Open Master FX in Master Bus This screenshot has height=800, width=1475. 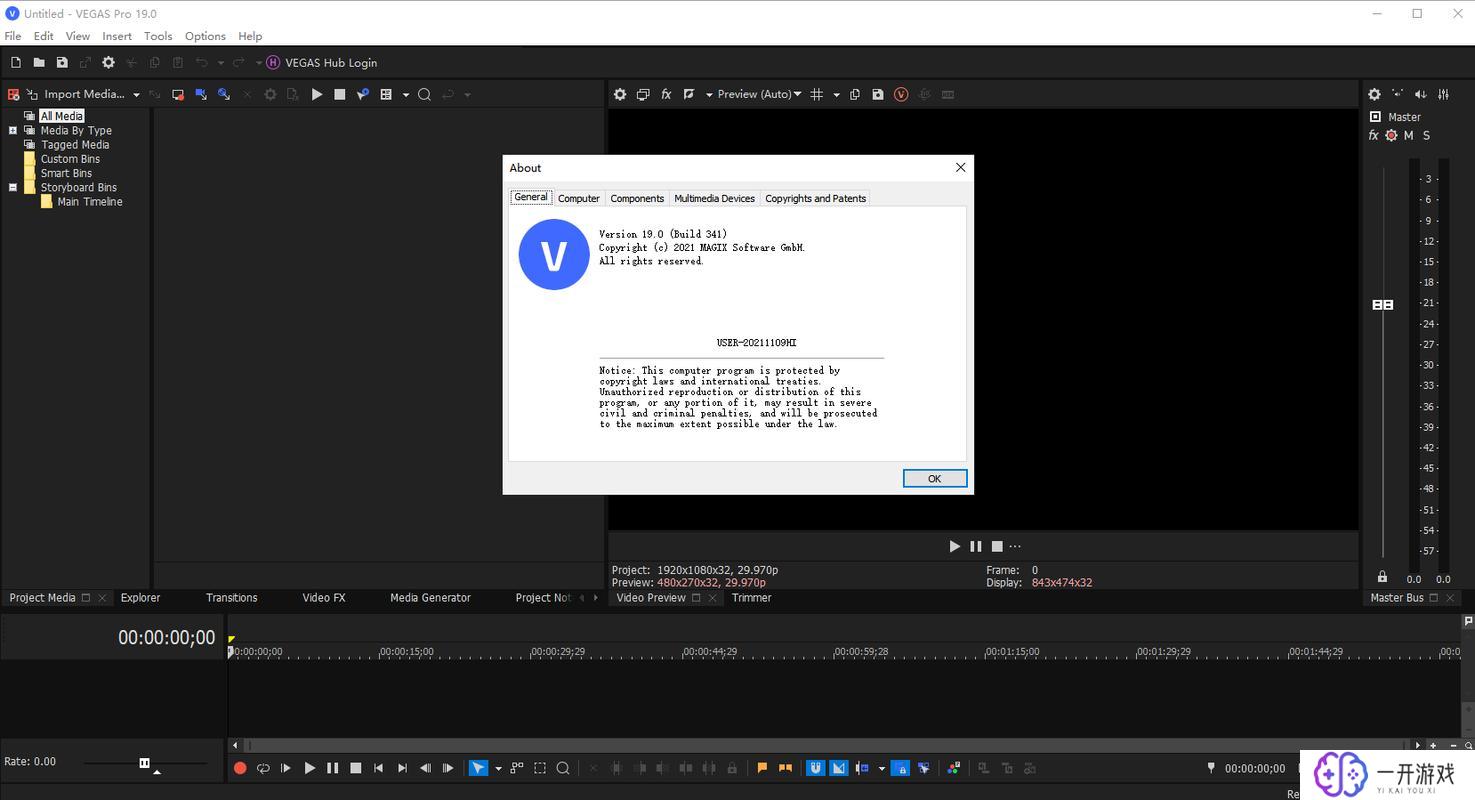(x=1374, y=135)
